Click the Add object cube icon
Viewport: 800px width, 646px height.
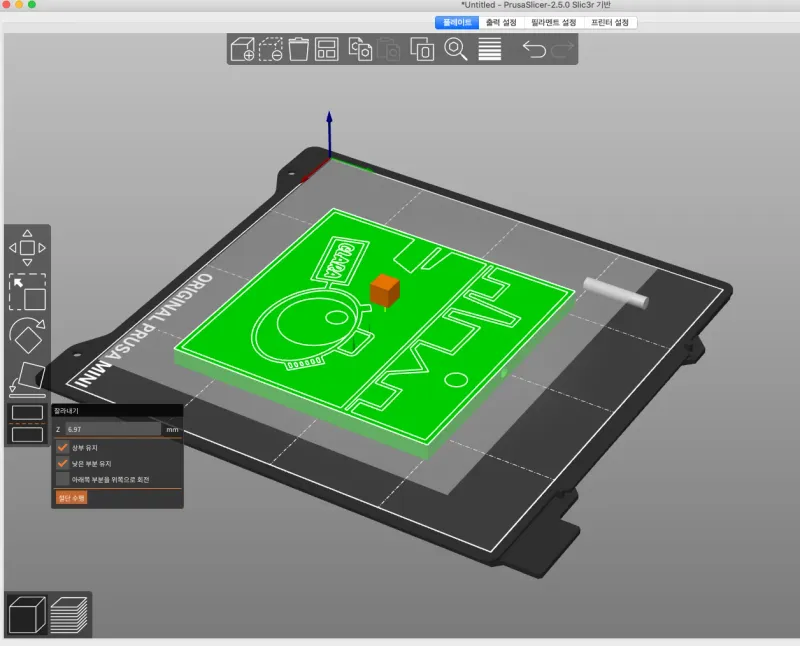coord(242,49)
